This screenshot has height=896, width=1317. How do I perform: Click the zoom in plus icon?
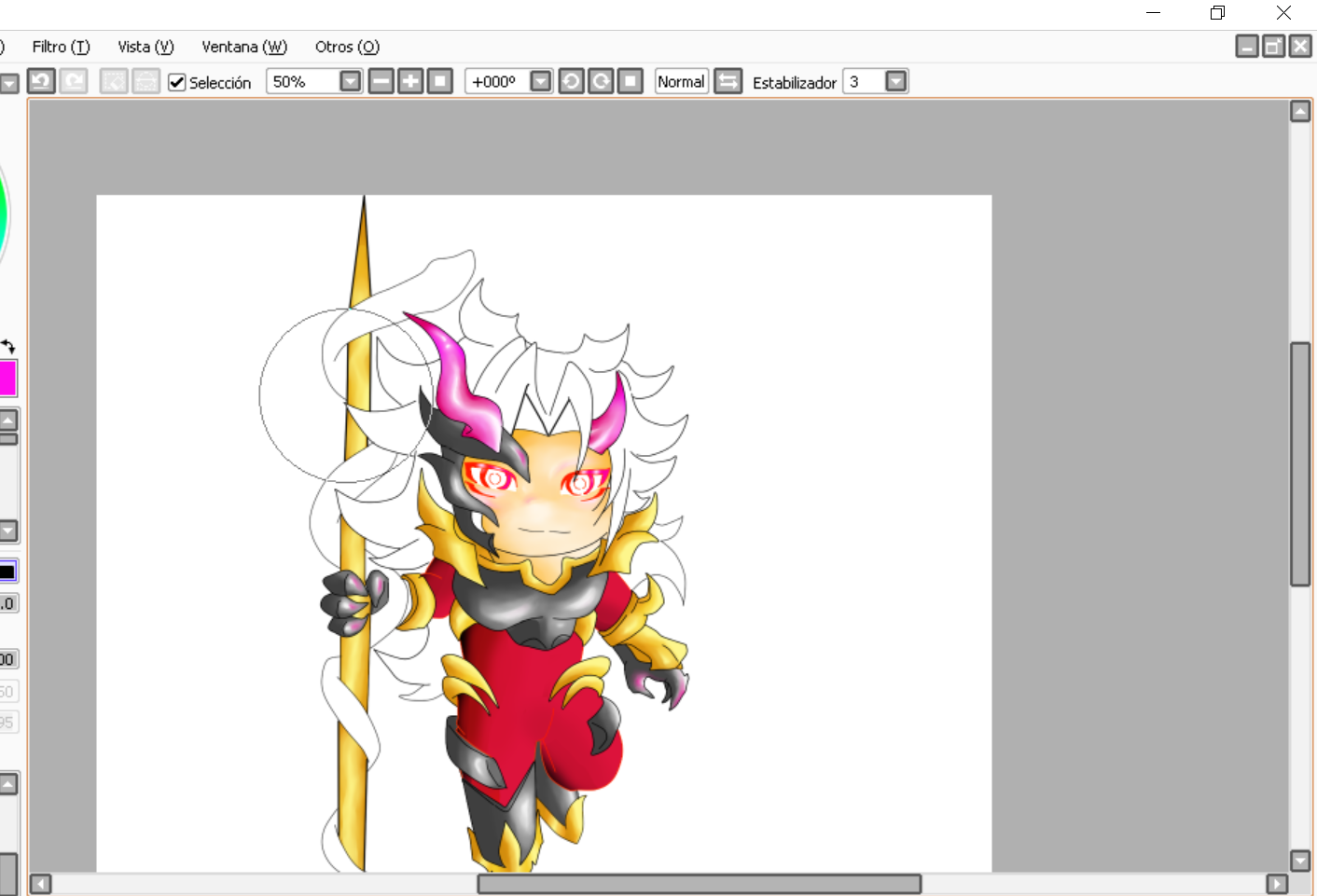click(410, 81)
